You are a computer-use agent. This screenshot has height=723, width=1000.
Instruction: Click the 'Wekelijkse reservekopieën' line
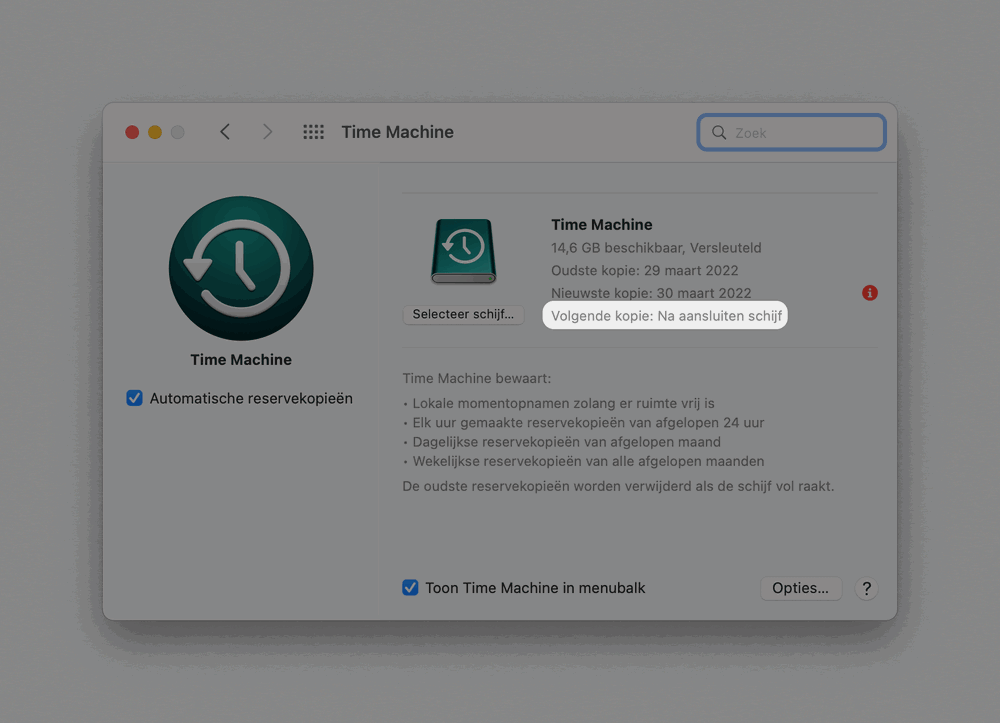pyautogui.click(x=588, y=461)
